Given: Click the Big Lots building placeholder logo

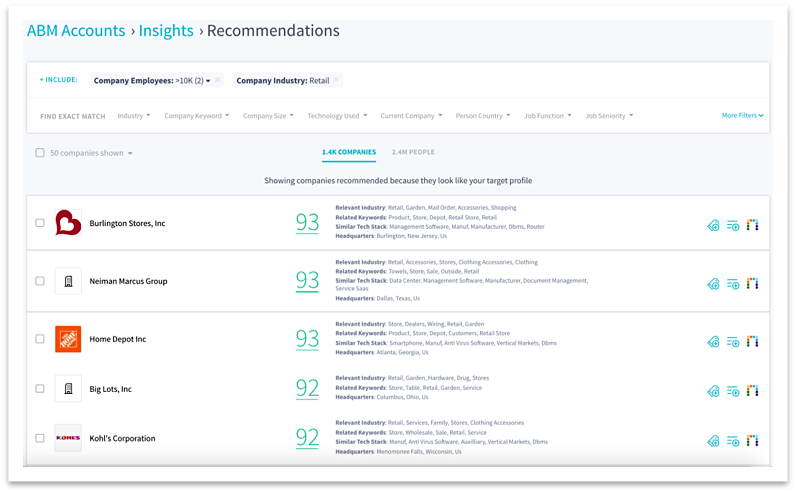Looking at the screenshot, I should coord(68,389).
